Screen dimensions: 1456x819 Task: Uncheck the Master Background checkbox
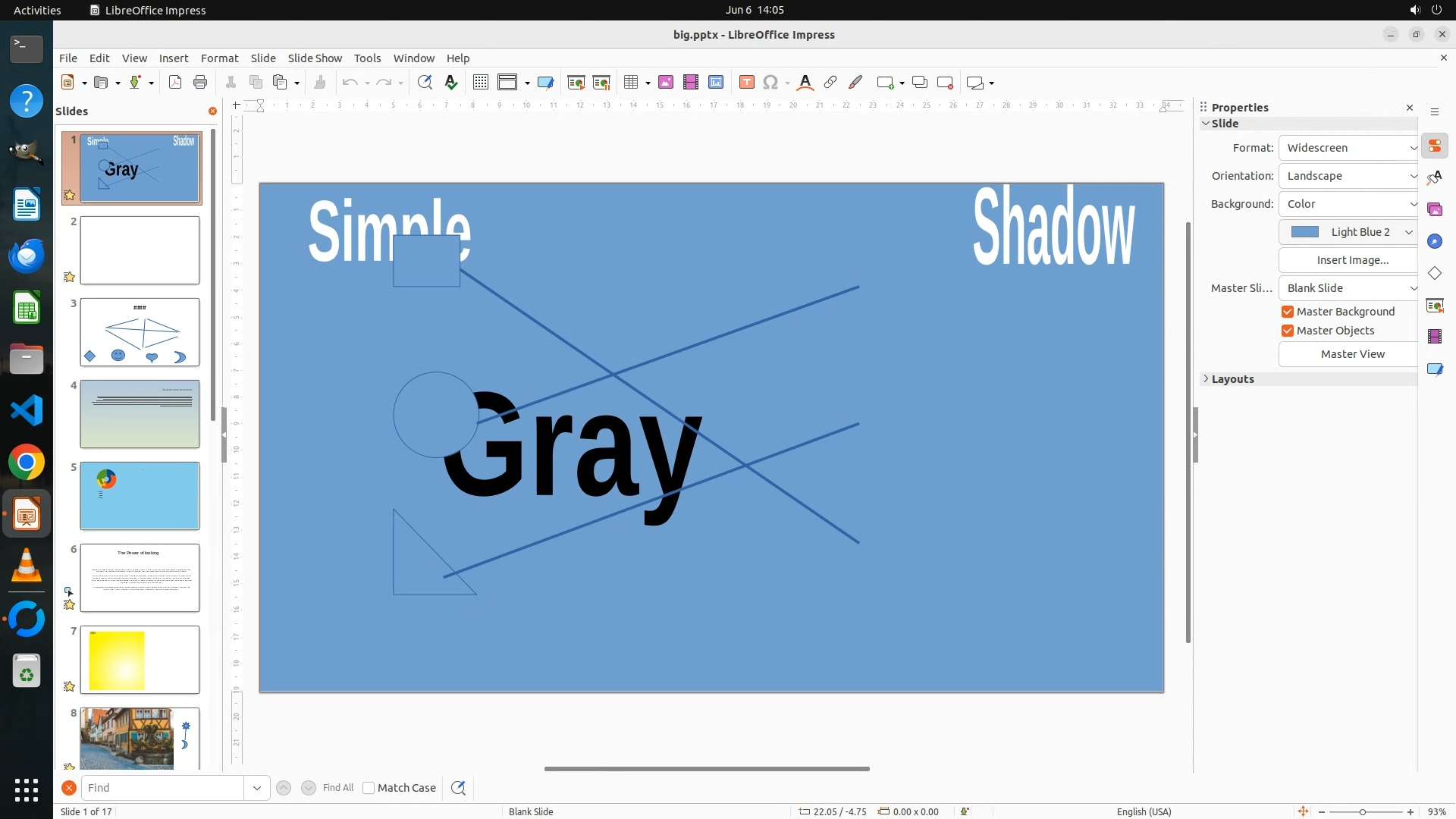1288,312
